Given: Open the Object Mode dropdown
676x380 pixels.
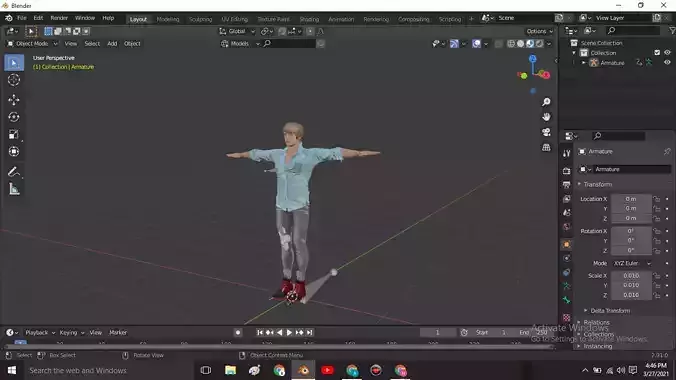Looking at the screenshot, I should 32,44.
